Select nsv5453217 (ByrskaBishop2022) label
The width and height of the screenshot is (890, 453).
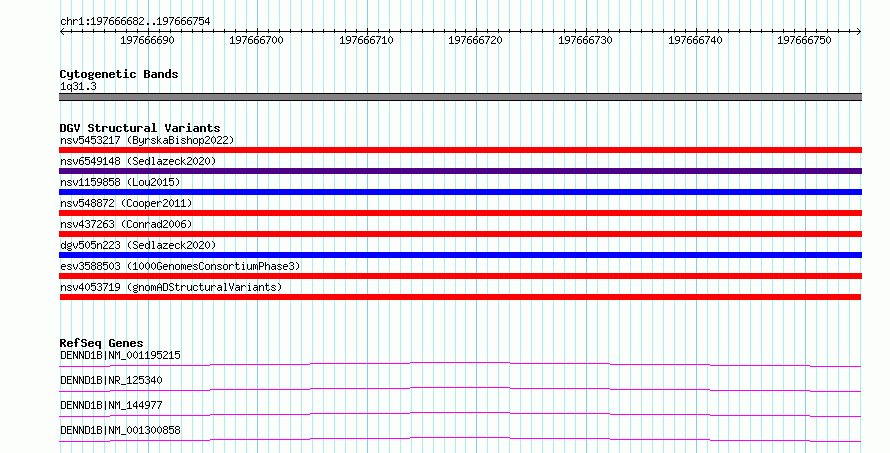[x=147, y=140]
